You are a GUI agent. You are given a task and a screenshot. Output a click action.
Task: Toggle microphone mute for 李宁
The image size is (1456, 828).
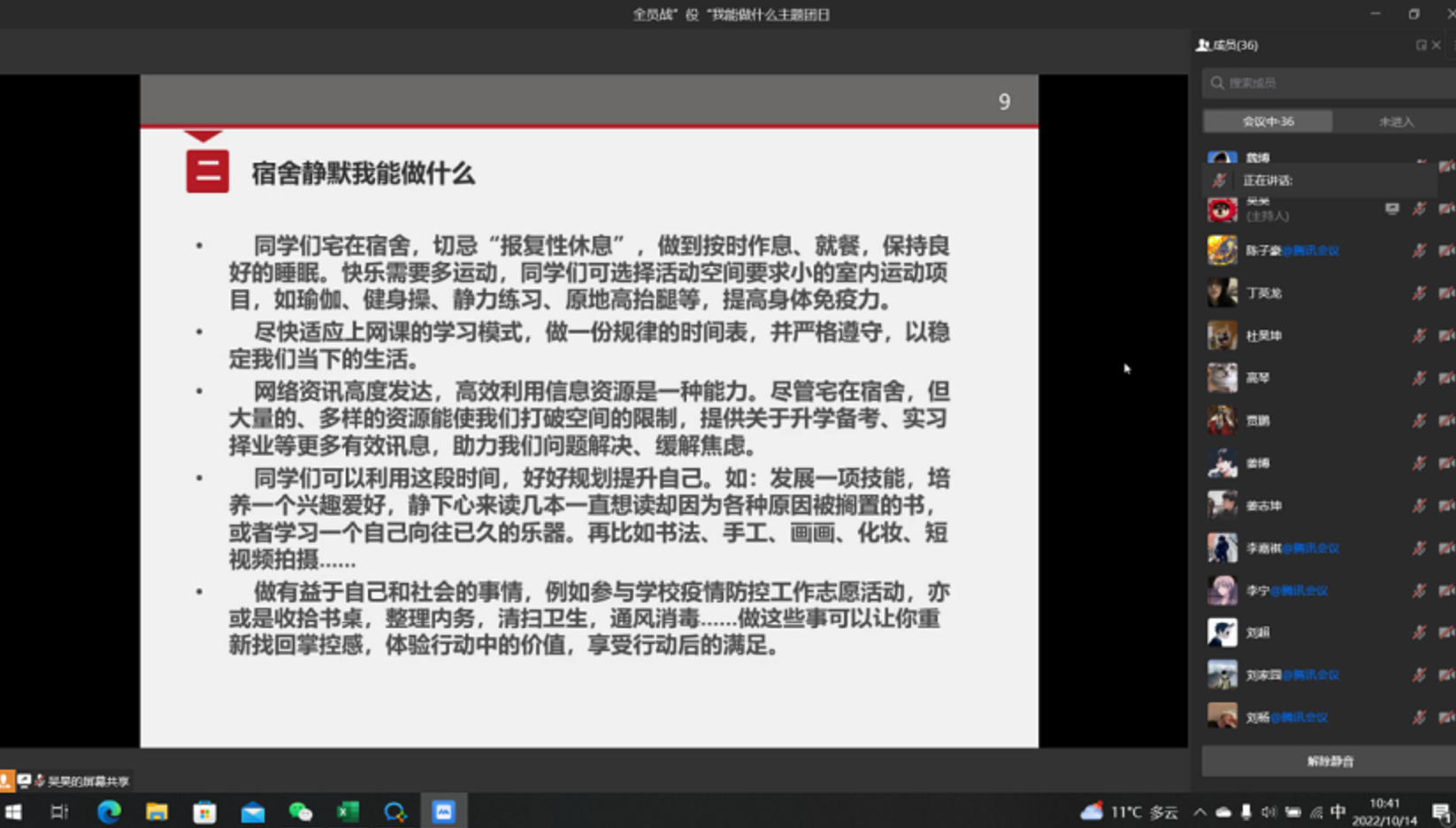click(x=1419, y=590)
